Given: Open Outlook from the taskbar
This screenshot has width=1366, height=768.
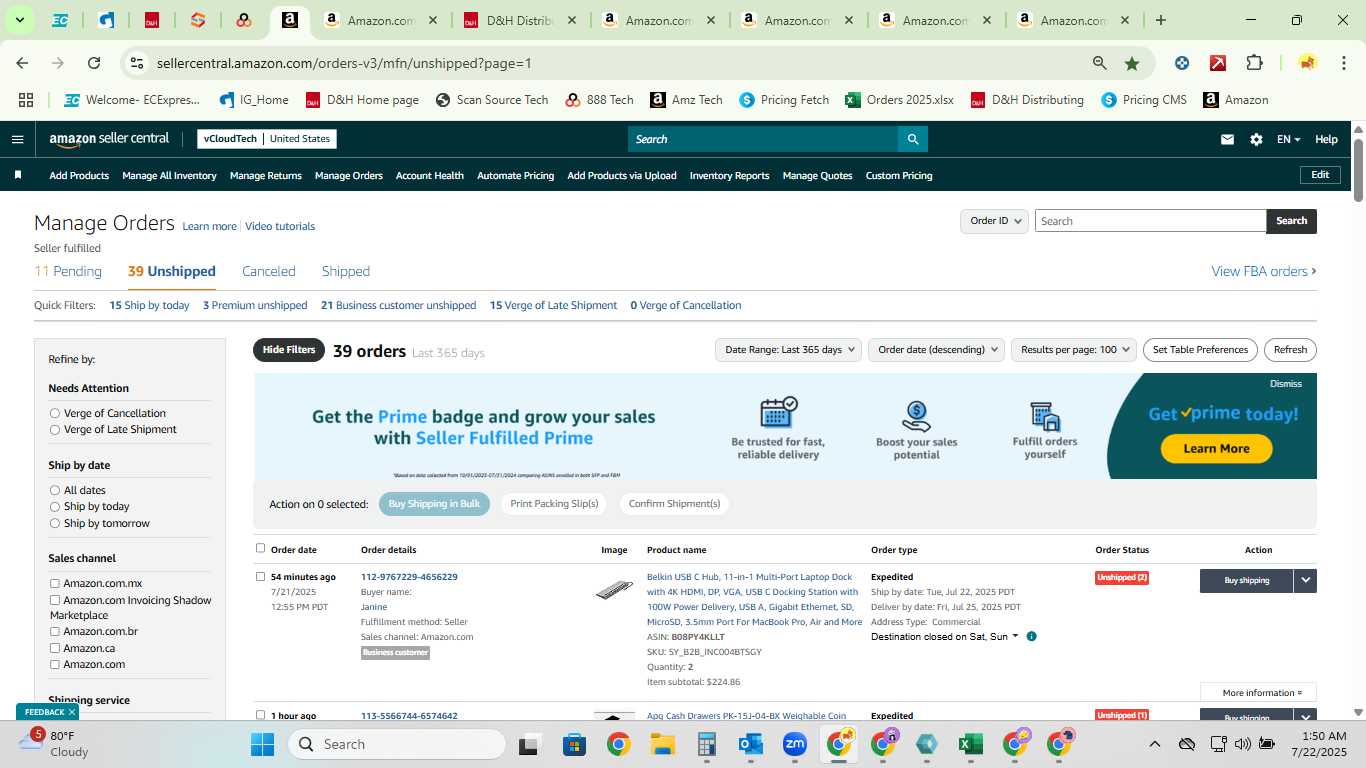Looking at the screenshot, I should (x=750, y=744).
